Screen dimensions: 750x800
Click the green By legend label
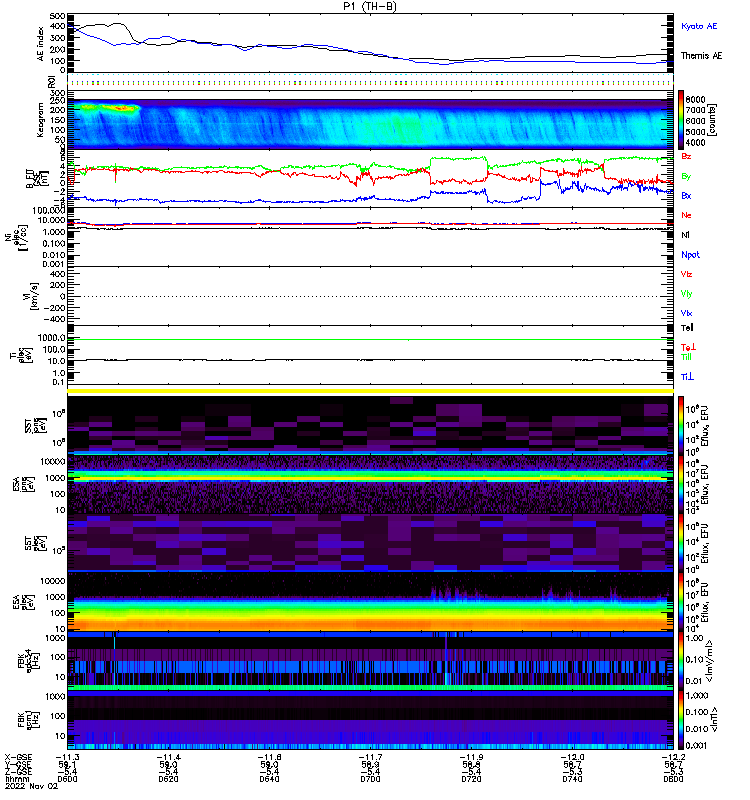pyautogui.click(x=686, y=177)
